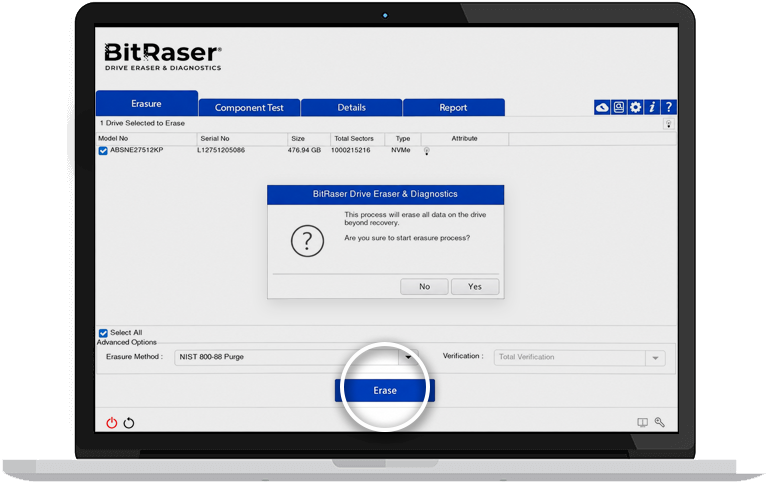
Task: Click the 476.94 GB size cell
Action: tap(304, 150)
